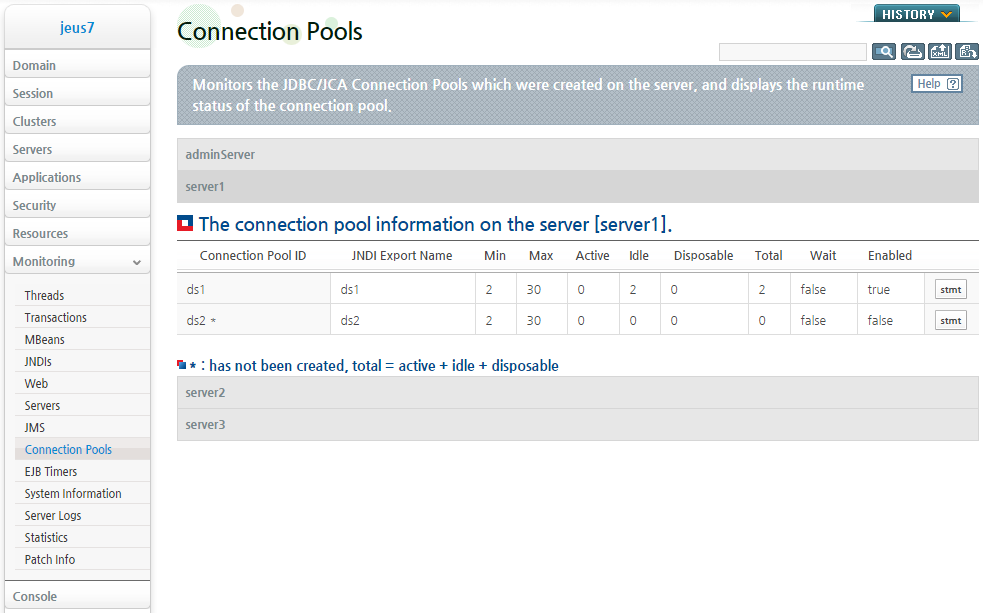
Task: Click the Active column header
Action: (x=592, y=256)
